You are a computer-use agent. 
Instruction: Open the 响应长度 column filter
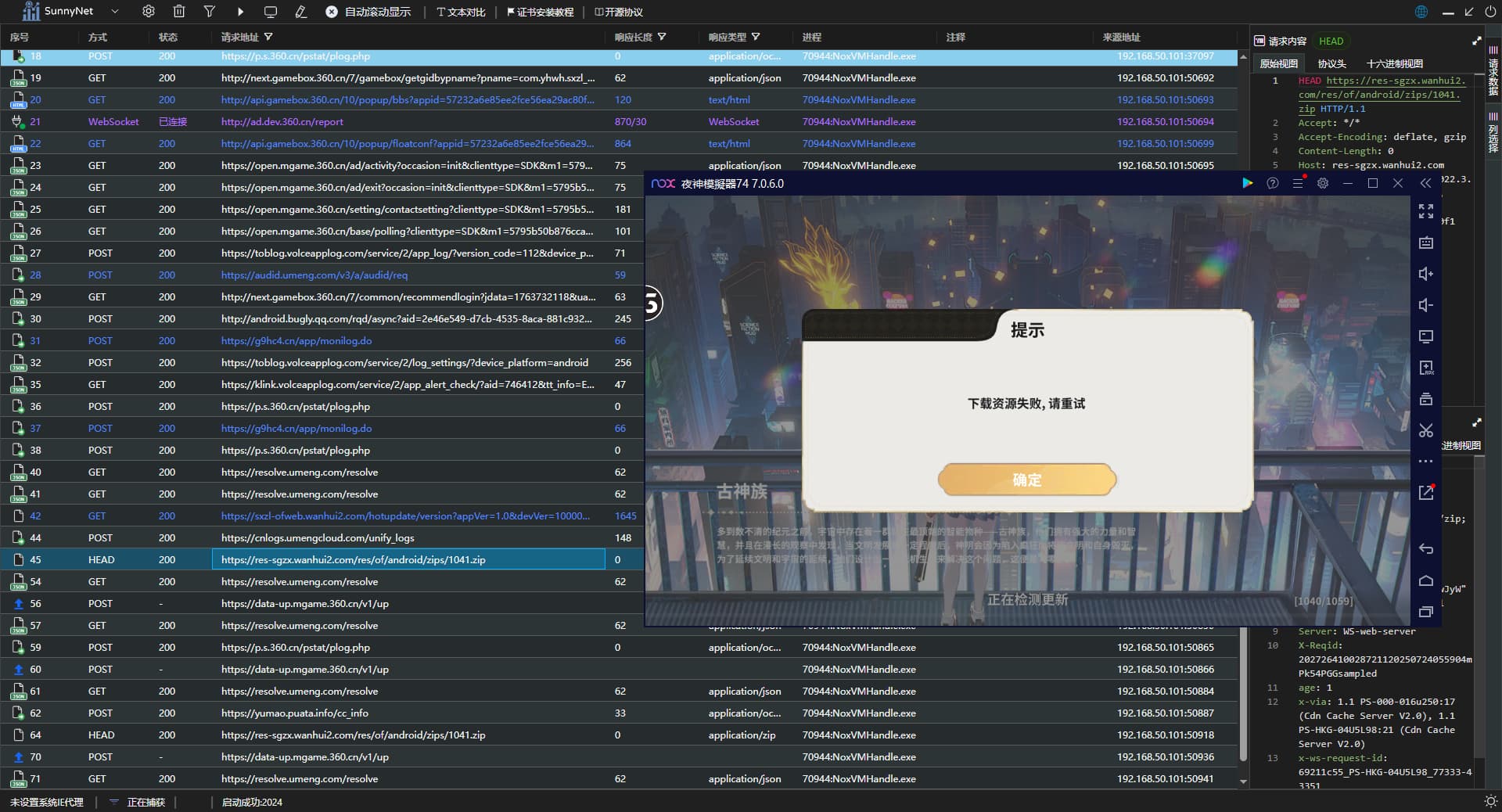[x=662, y=37]
